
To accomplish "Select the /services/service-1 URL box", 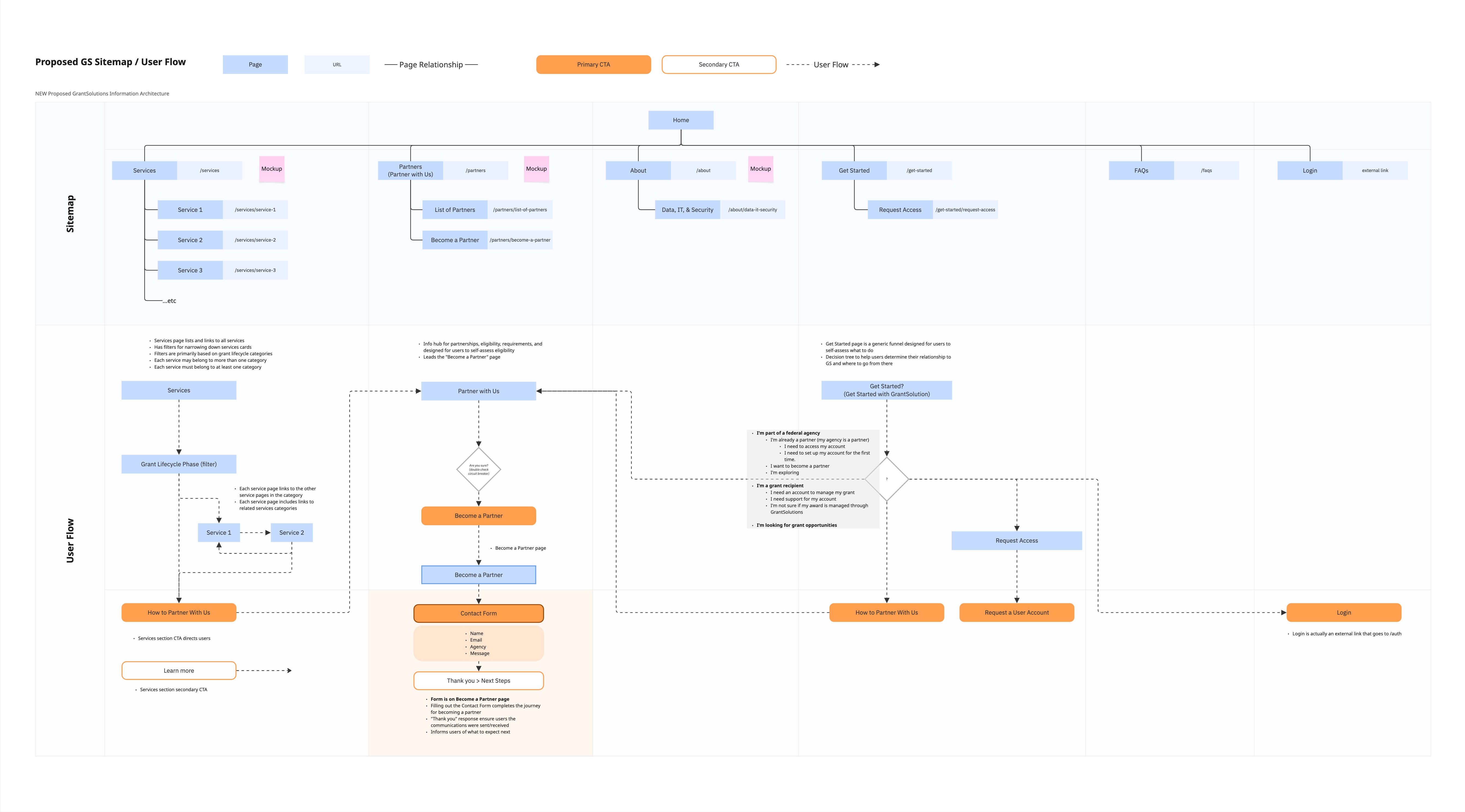I will [255, 210].
